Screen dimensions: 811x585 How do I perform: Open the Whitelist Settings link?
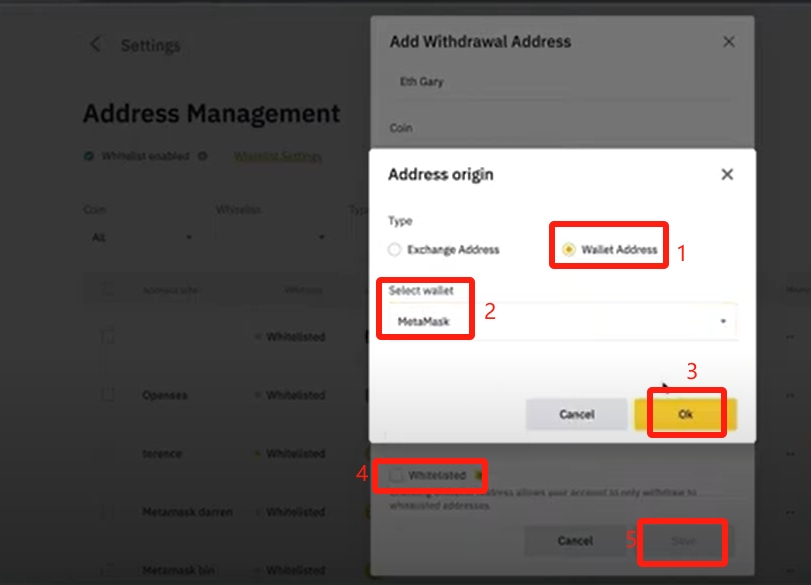point(278,156)
